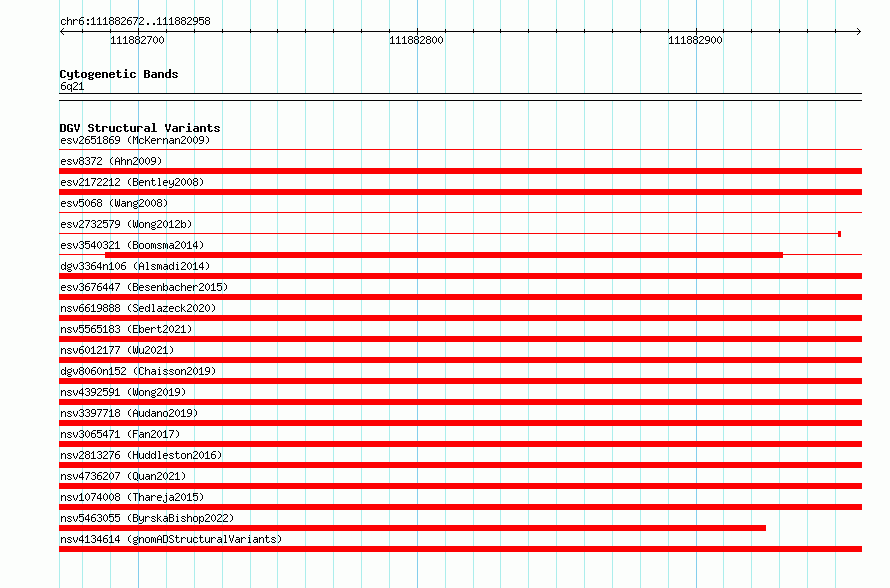Click the red bar under Sedlazeck2020 label
Viewport: 890px width, 588px height.
point(460,318)
